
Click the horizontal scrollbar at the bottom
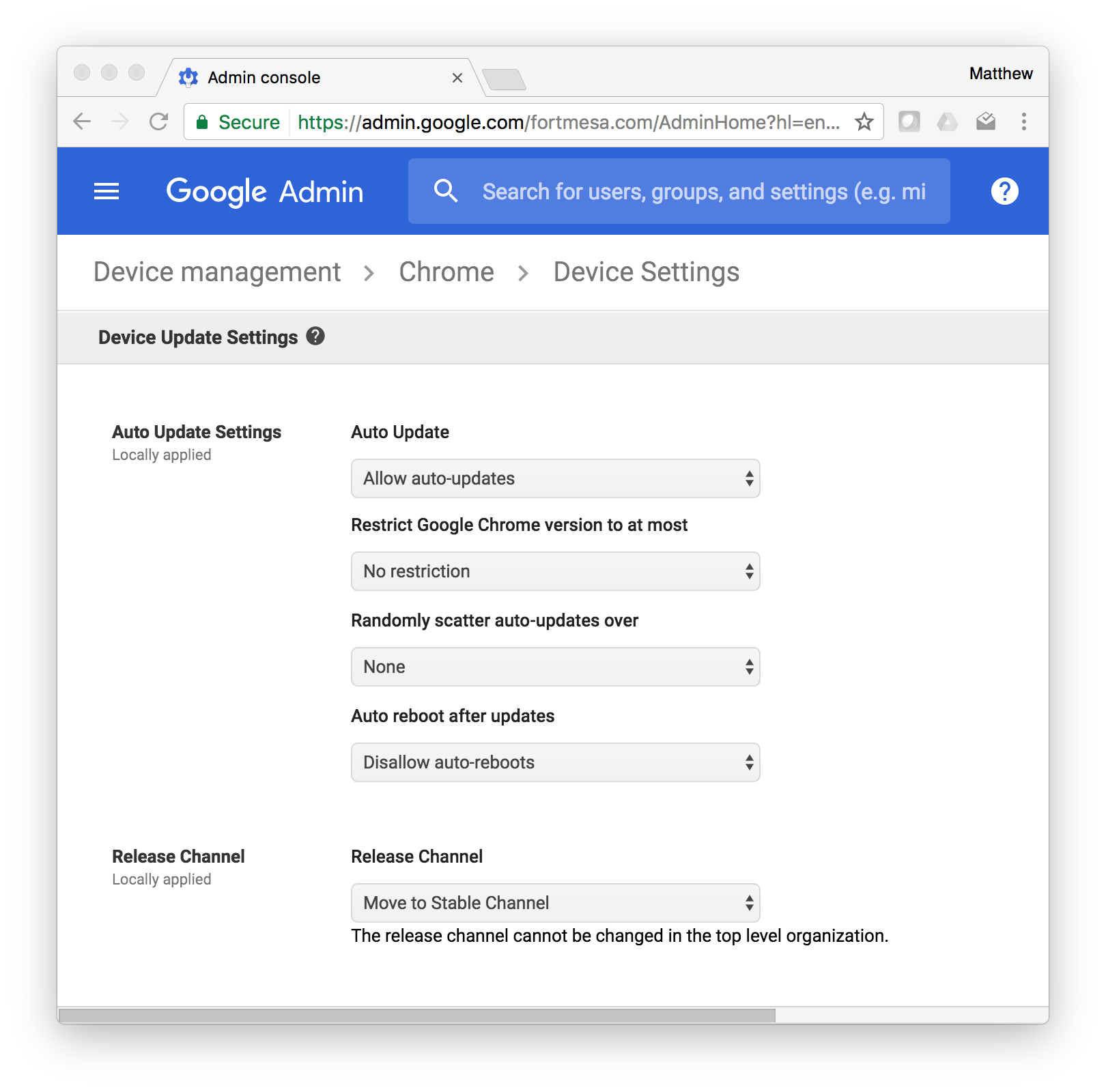[x=417, y=1016]
